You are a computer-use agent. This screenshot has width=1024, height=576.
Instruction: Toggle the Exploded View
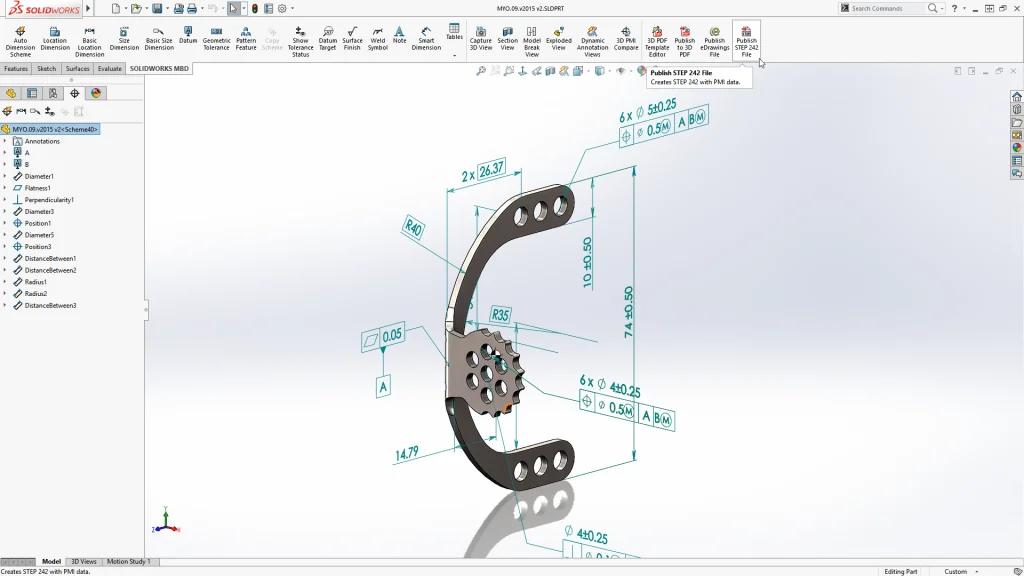pos(558,39)
